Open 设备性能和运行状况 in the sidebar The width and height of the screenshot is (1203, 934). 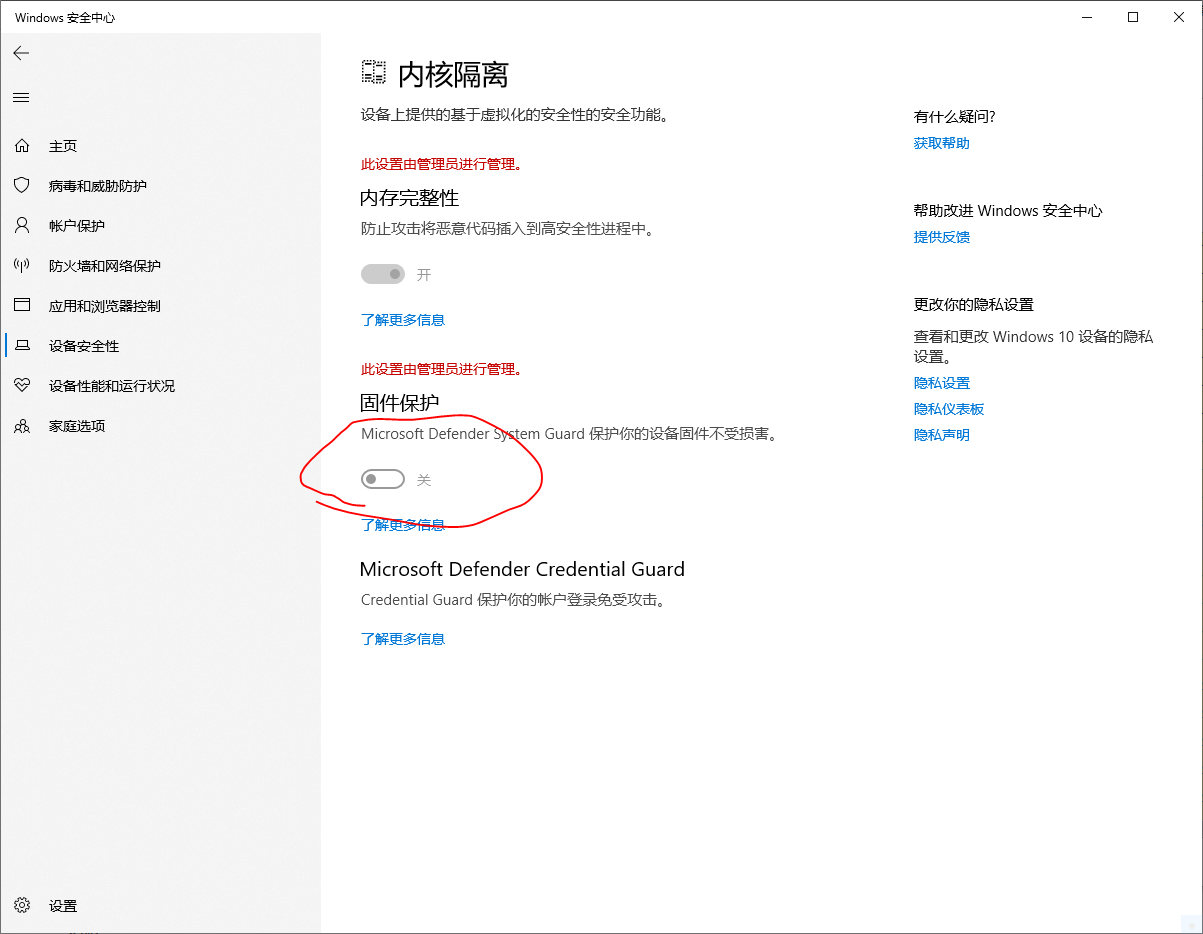coord(22,385)
